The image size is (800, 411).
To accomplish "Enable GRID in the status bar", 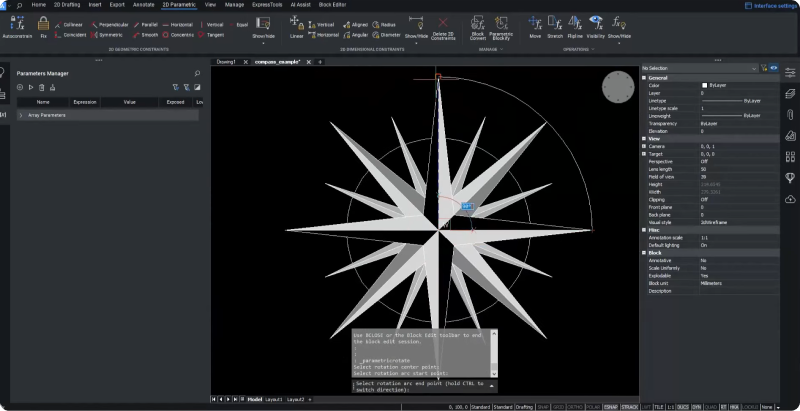I will point(556,407).
